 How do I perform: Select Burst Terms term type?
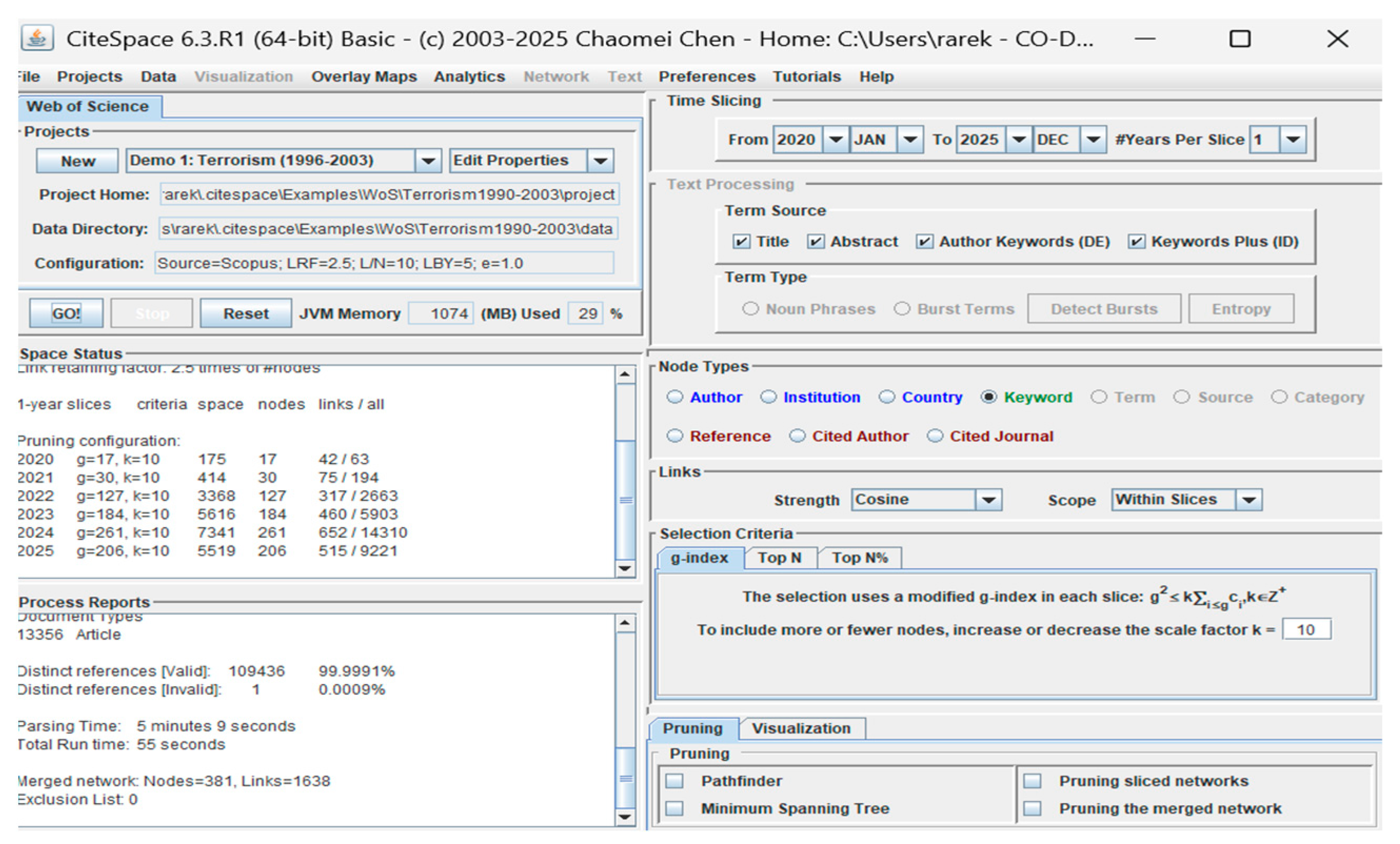(x=902, y=309)
